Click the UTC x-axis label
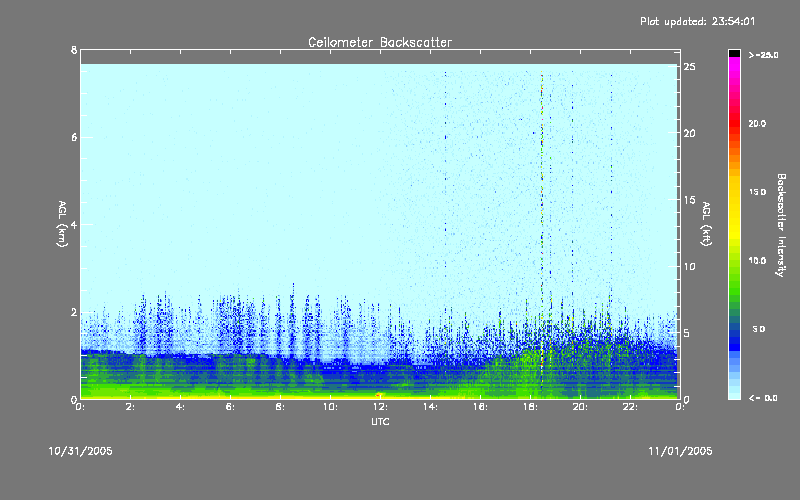 tap(380, 421)
